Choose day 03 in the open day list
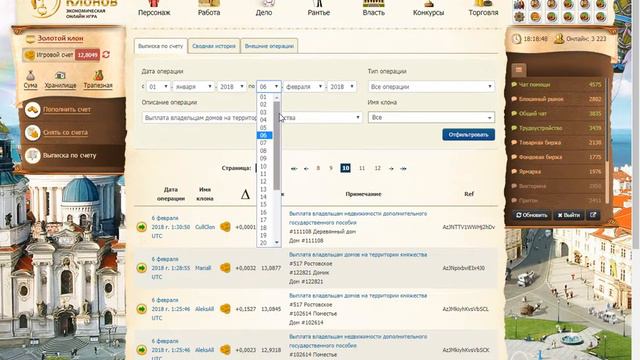The width and height of the screenshot is (640, 360). (264, 112)
